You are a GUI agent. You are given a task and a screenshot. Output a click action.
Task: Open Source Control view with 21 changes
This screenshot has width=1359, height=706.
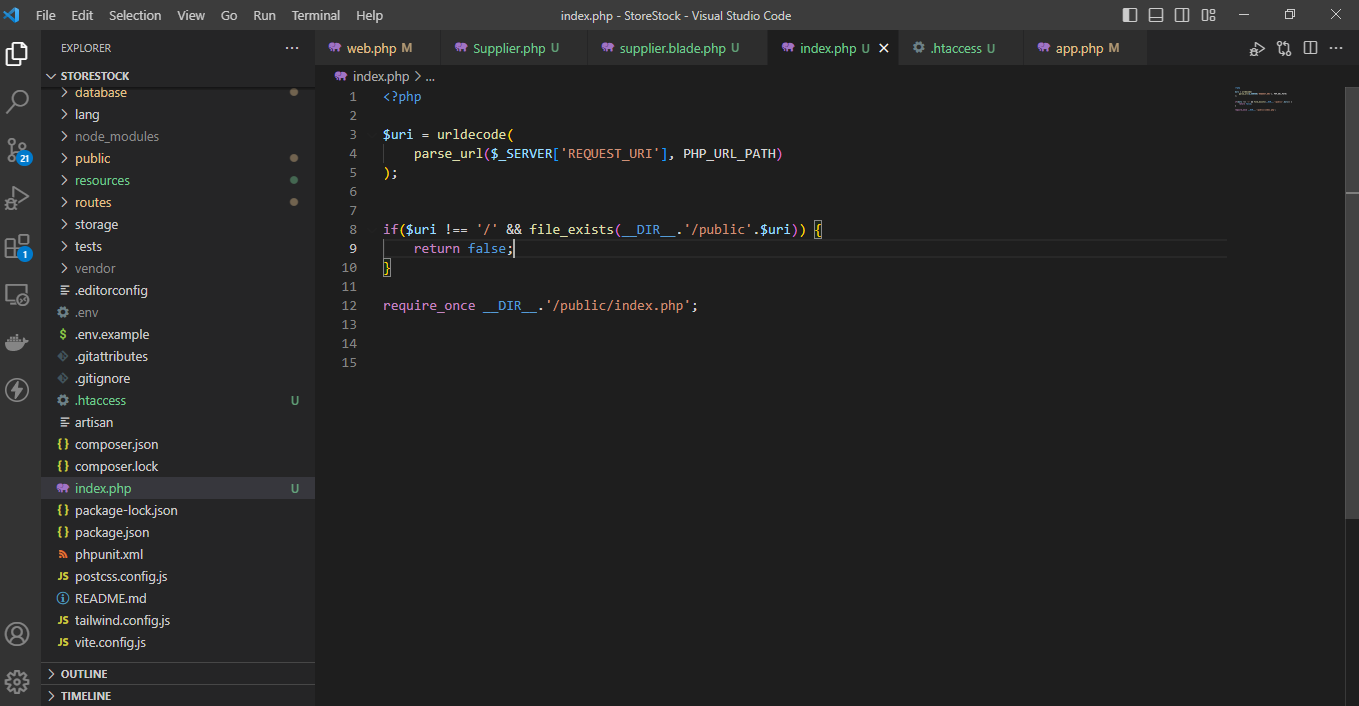click(x=18, y=150)
